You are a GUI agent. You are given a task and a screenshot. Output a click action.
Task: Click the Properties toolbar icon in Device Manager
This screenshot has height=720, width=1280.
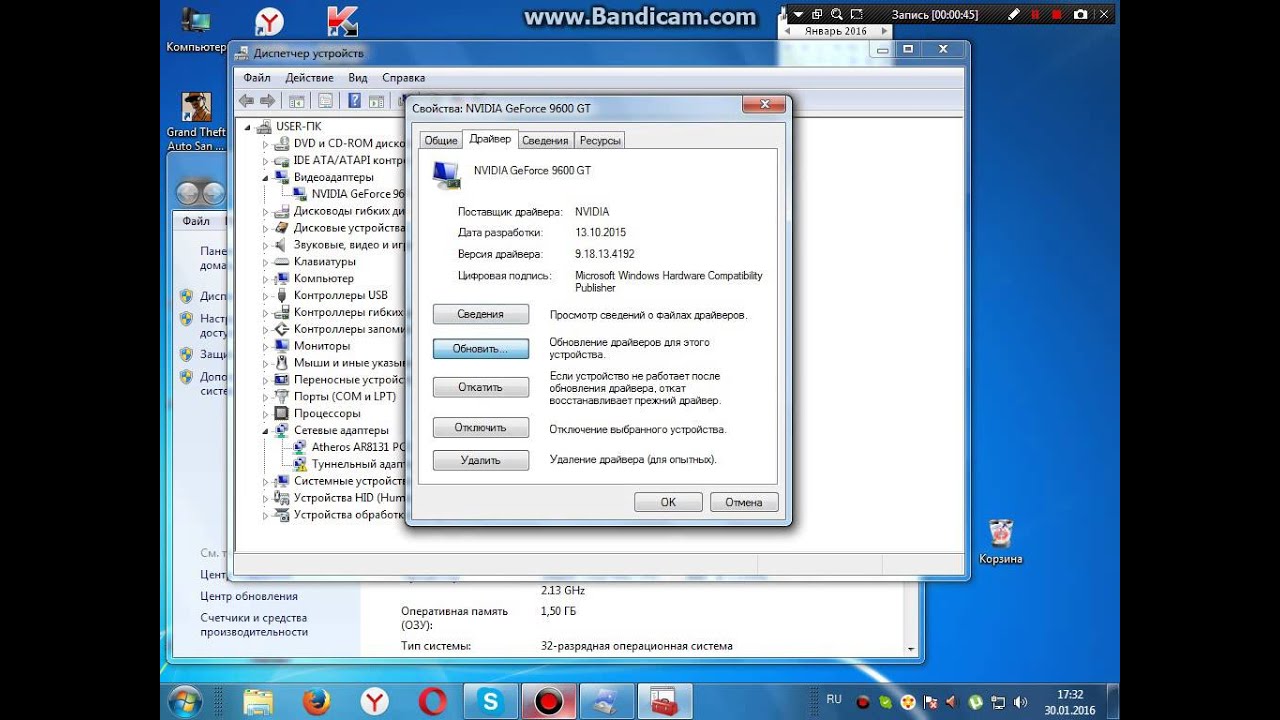click(x=325, y=100)
